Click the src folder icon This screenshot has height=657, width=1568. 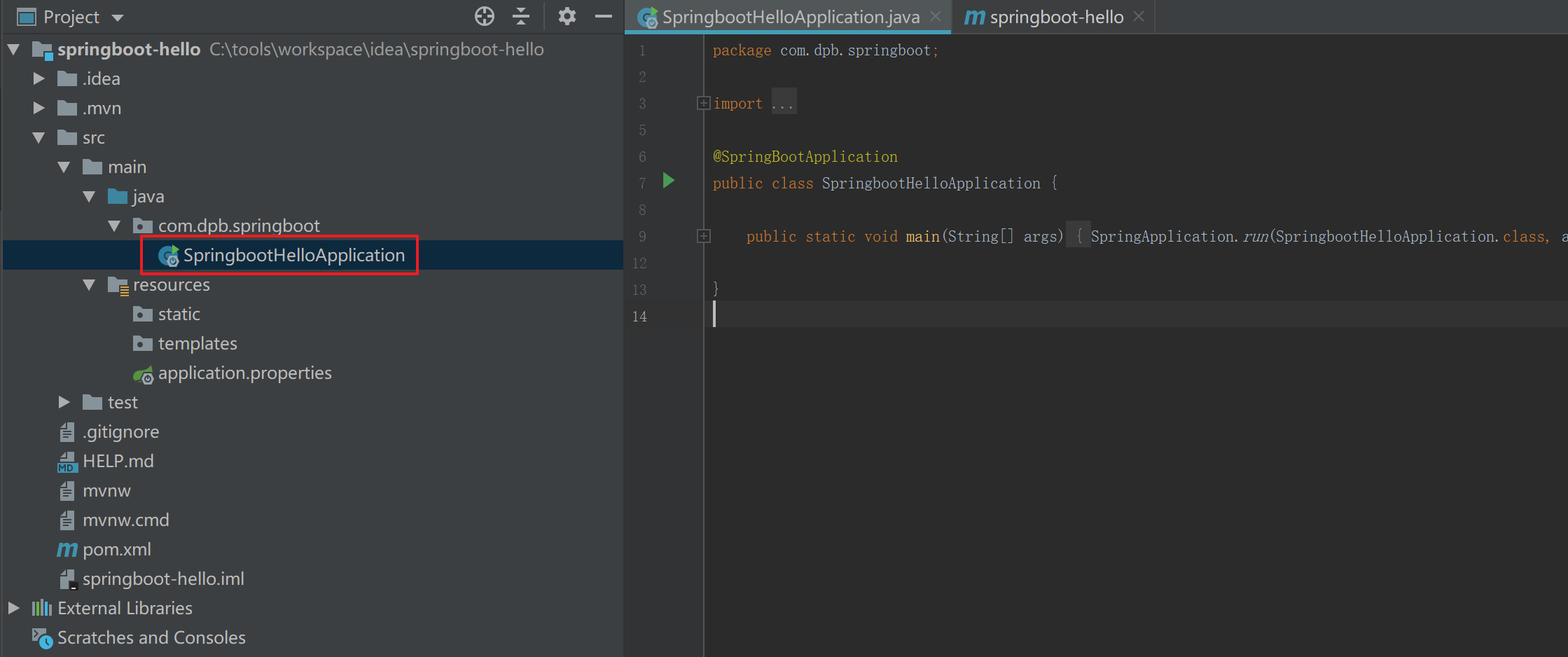pos(67,137)
